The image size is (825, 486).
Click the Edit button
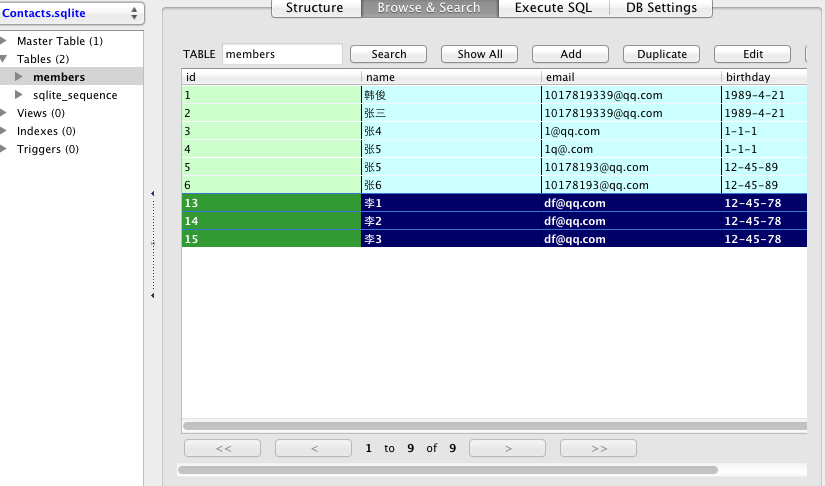point(752,54)
